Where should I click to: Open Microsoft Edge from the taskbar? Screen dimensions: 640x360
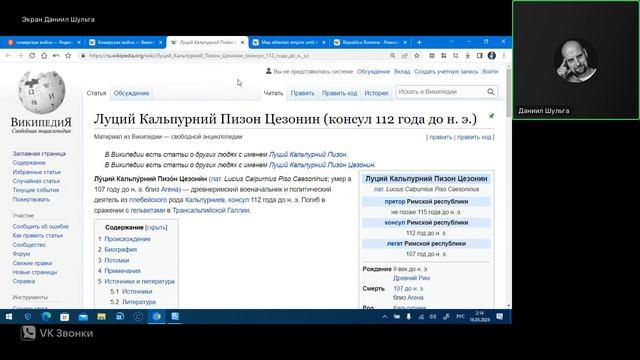click(x=46, y=317)
